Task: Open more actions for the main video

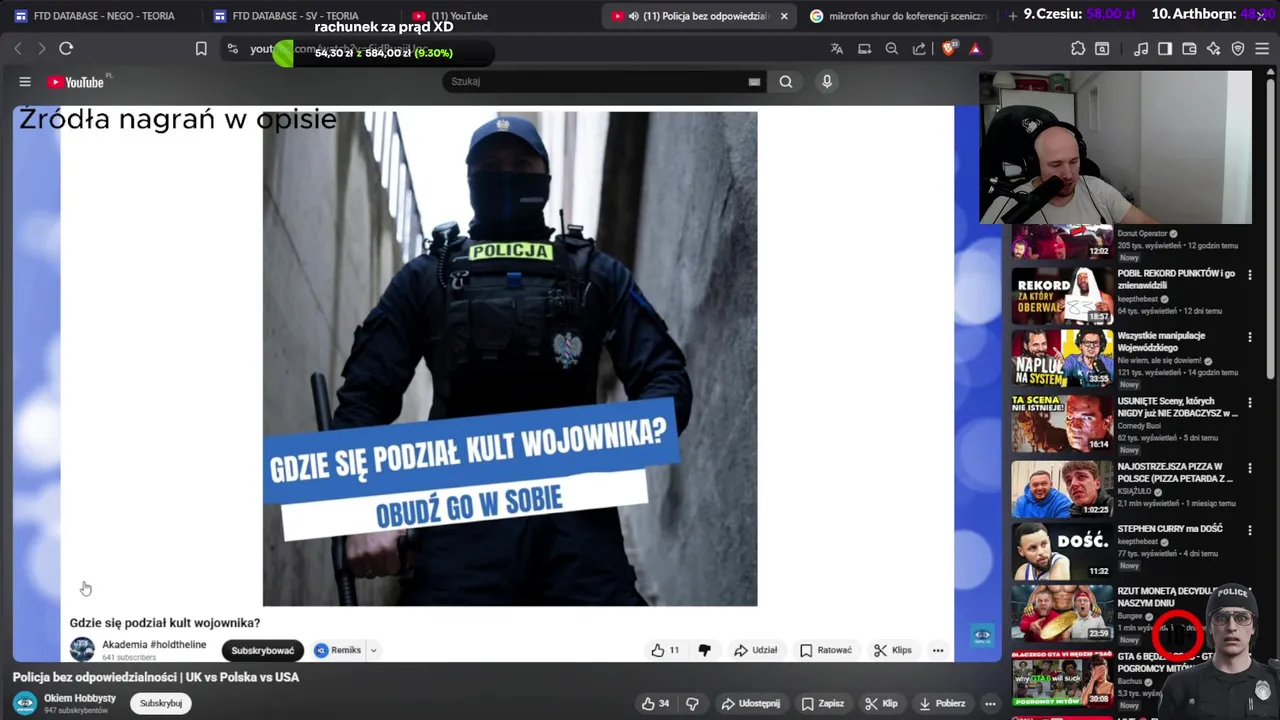Action: (990, 703)
